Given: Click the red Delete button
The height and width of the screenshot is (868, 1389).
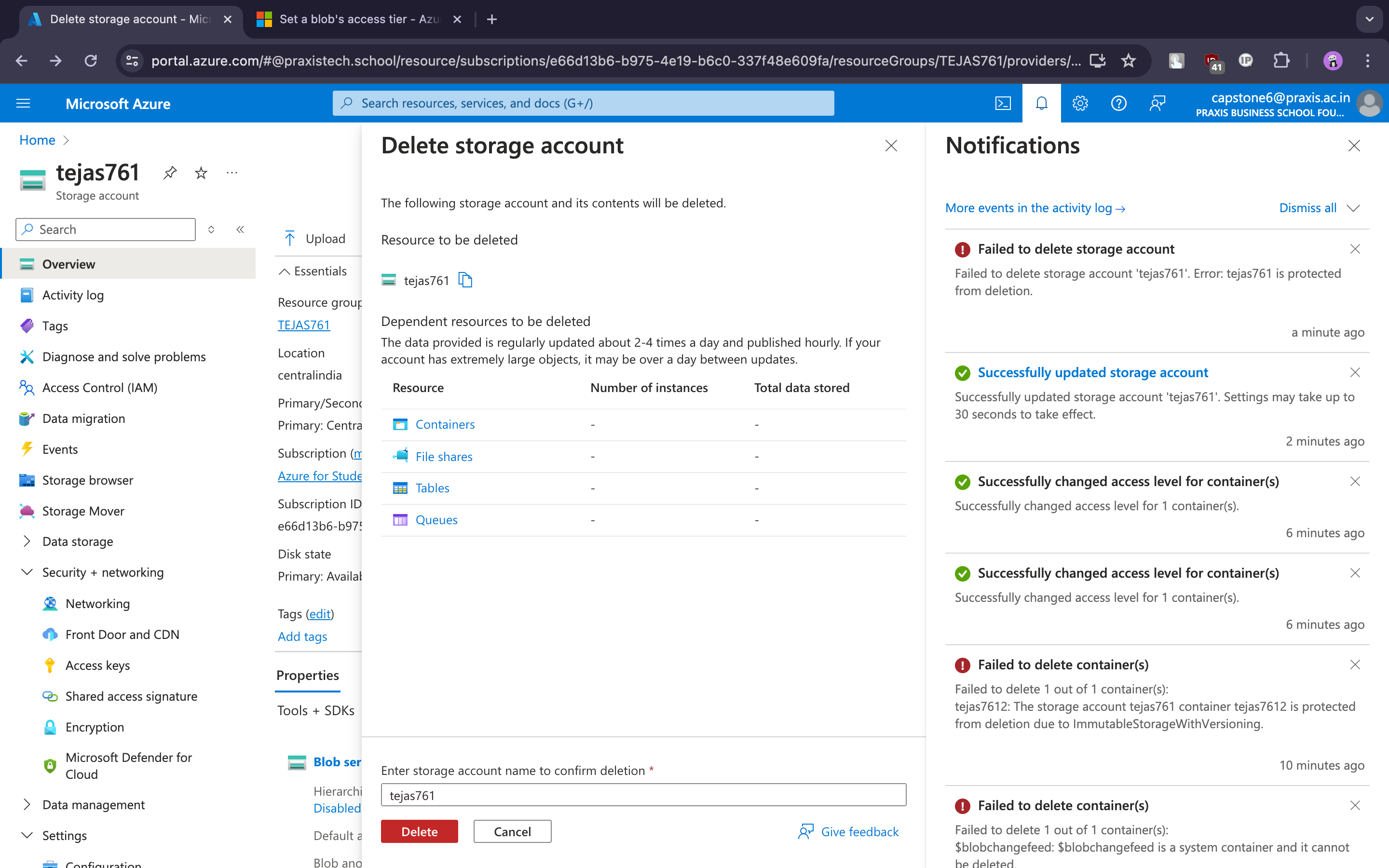Looking at the screenshot, I should pyautogui.click(x=420, y=832).
